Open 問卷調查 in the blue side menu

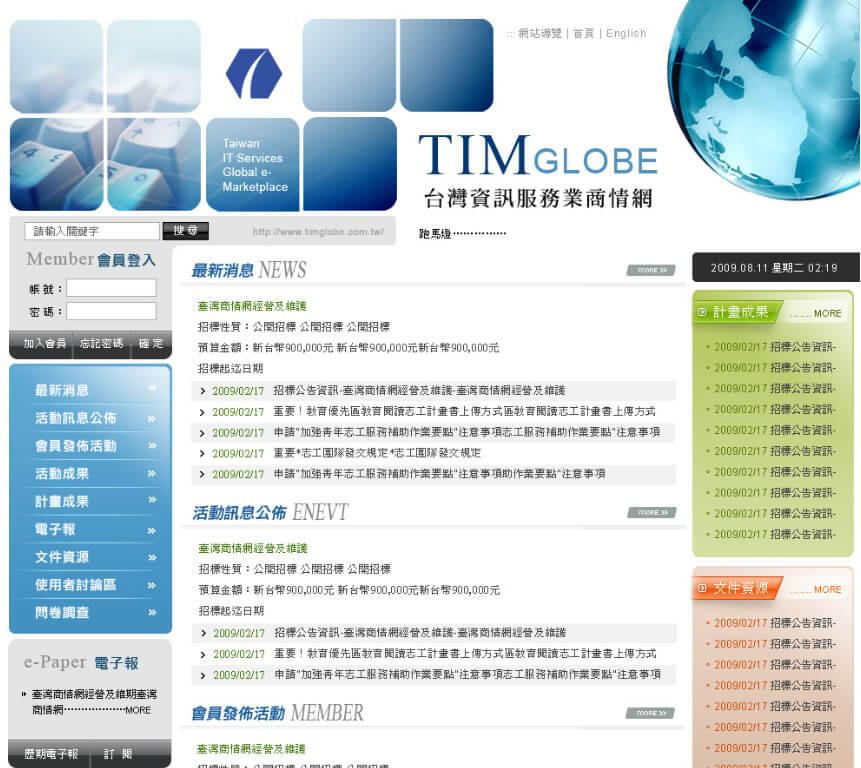click(62, 613)
